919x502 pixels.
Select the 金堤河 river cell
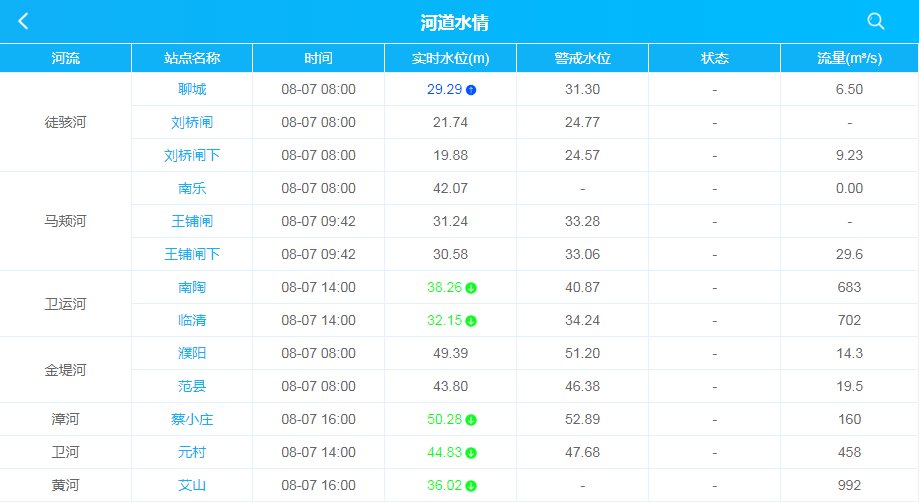click(x=66, y=370)
